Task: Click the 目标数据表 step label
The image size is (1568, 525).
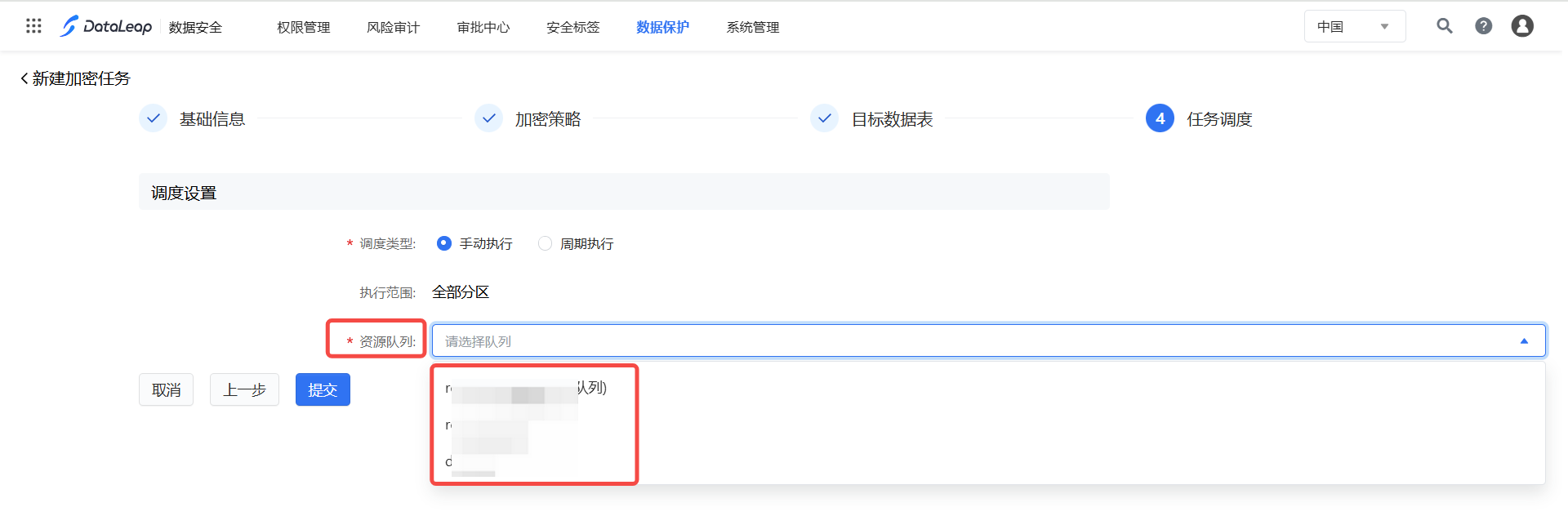Action: [x=893, y=119]
